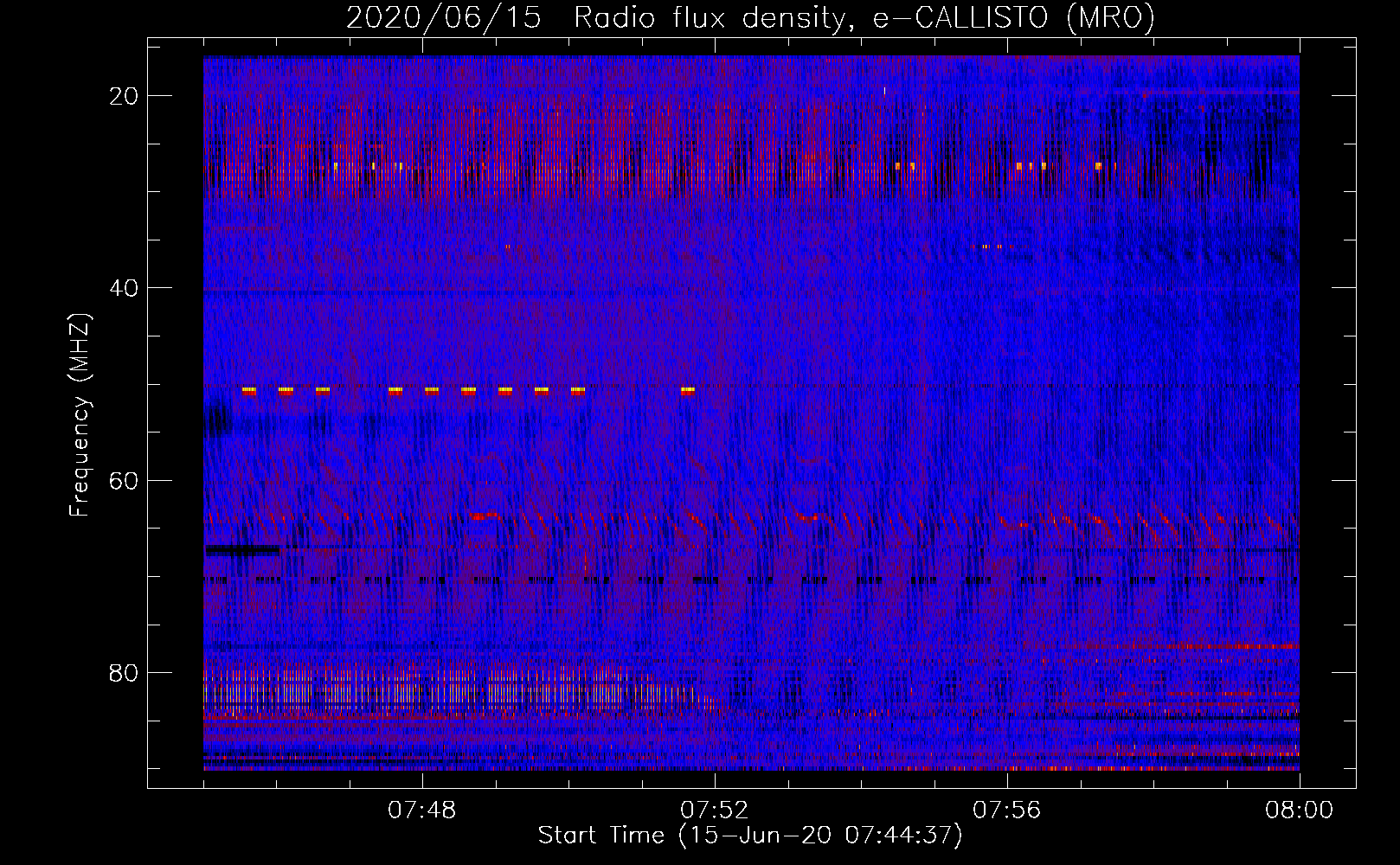Click the 40 frequency tick label

click(125, 288)
